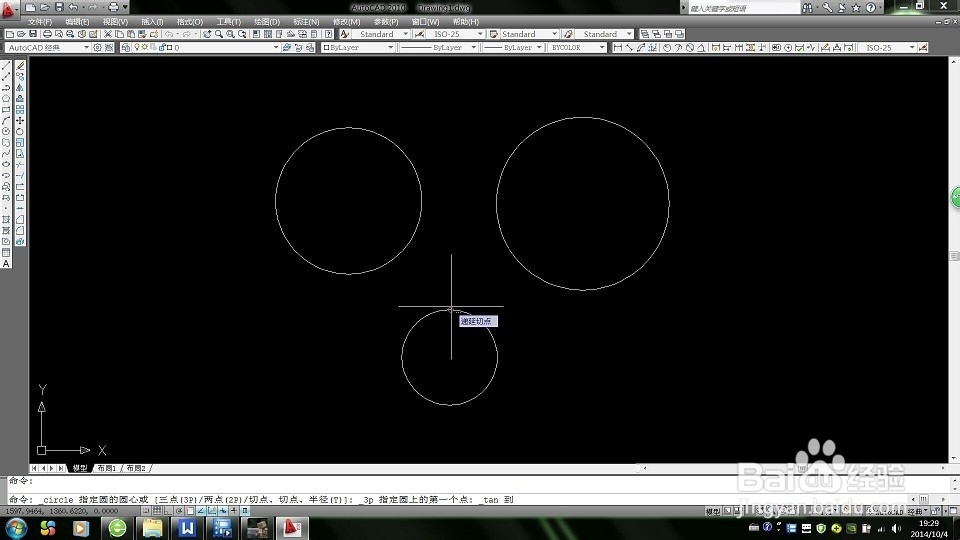The image size is (960, 540).
Task: Click the Zoom Realtime magnifier icon
Action: point(219,34)
